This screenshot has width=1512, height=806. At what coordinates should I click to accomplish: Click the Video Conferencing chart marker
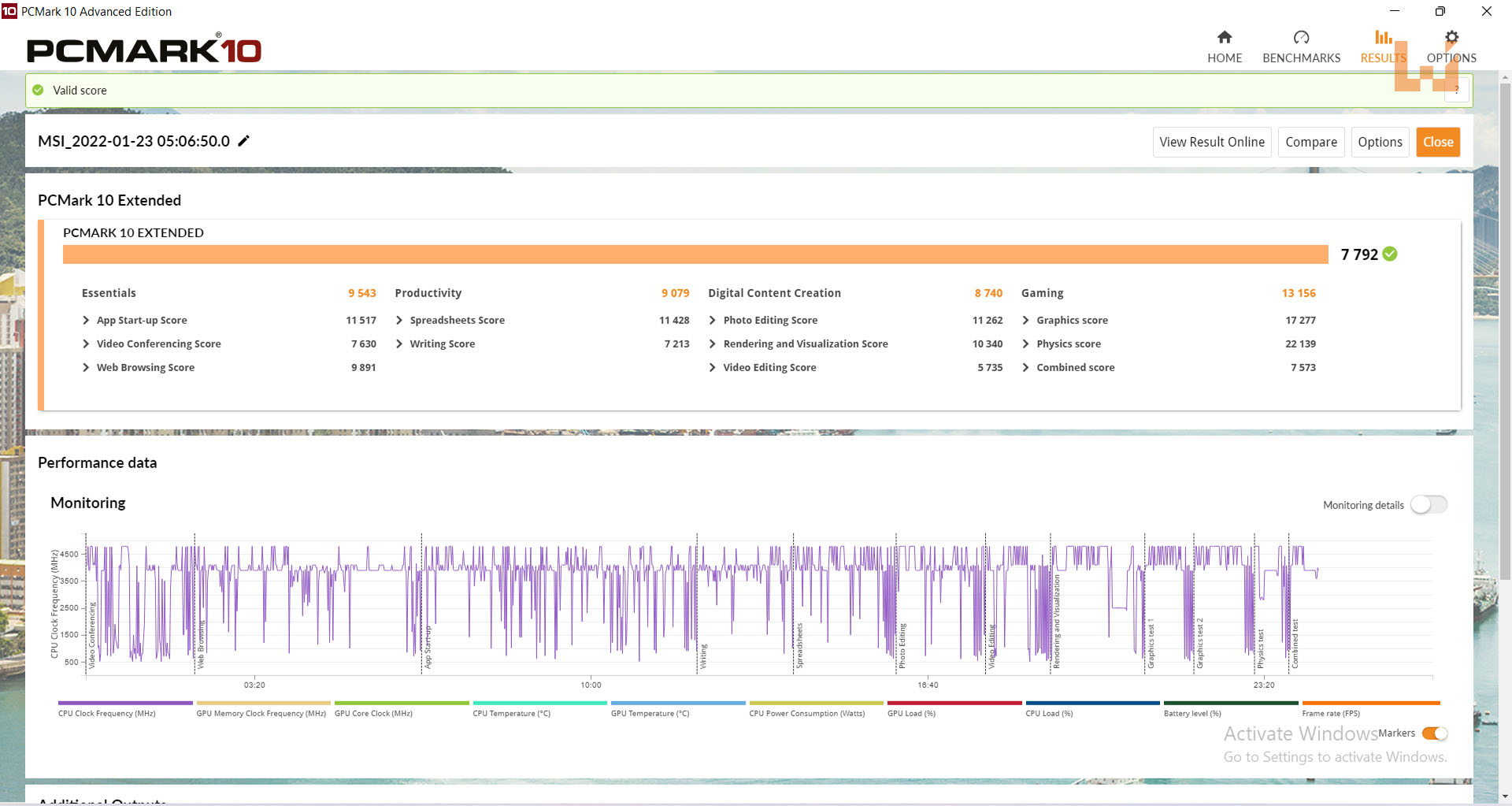pos(91,635)
